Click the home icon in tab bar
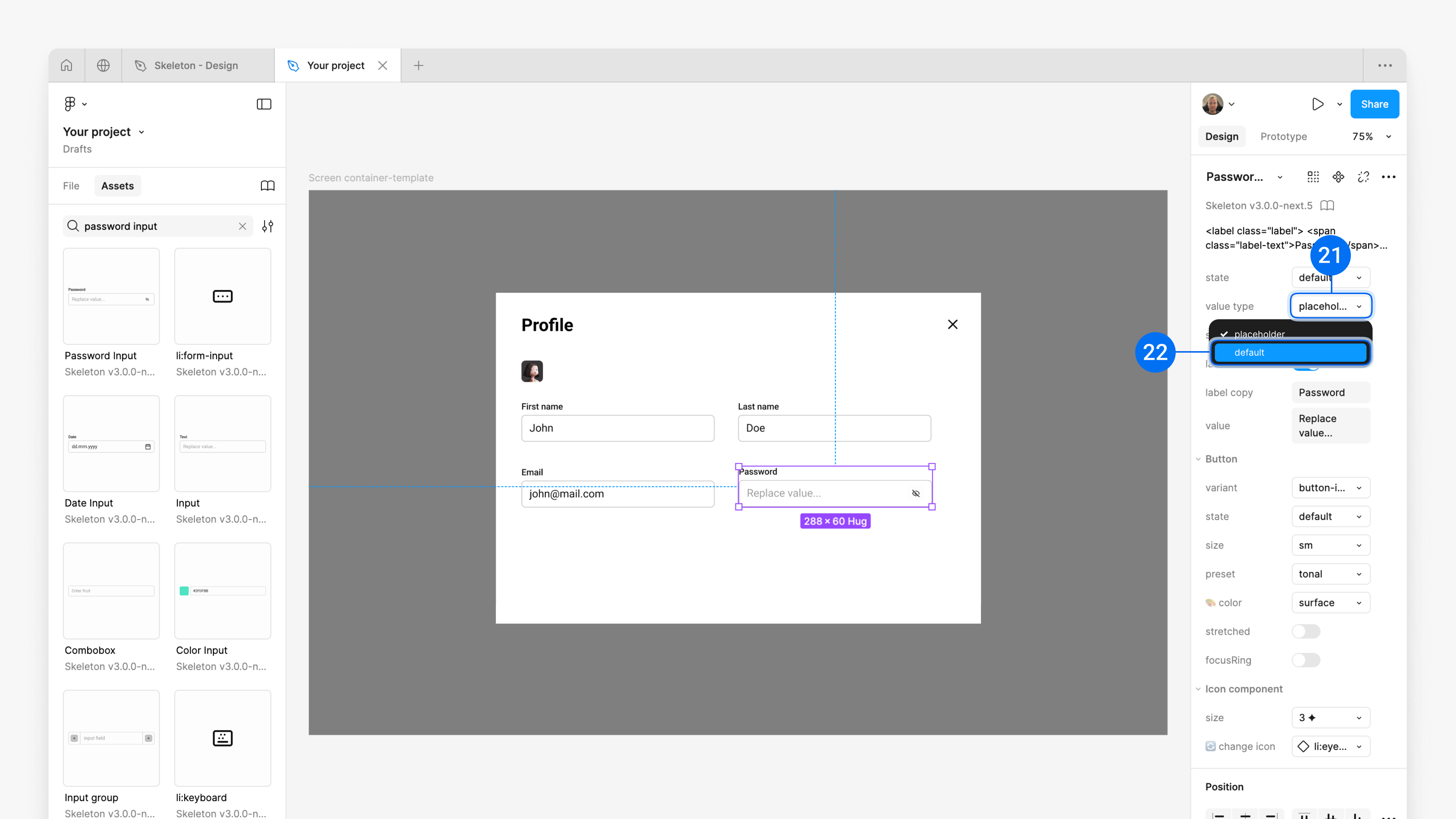Screen dimensions: 1456x819 (66, 65)
